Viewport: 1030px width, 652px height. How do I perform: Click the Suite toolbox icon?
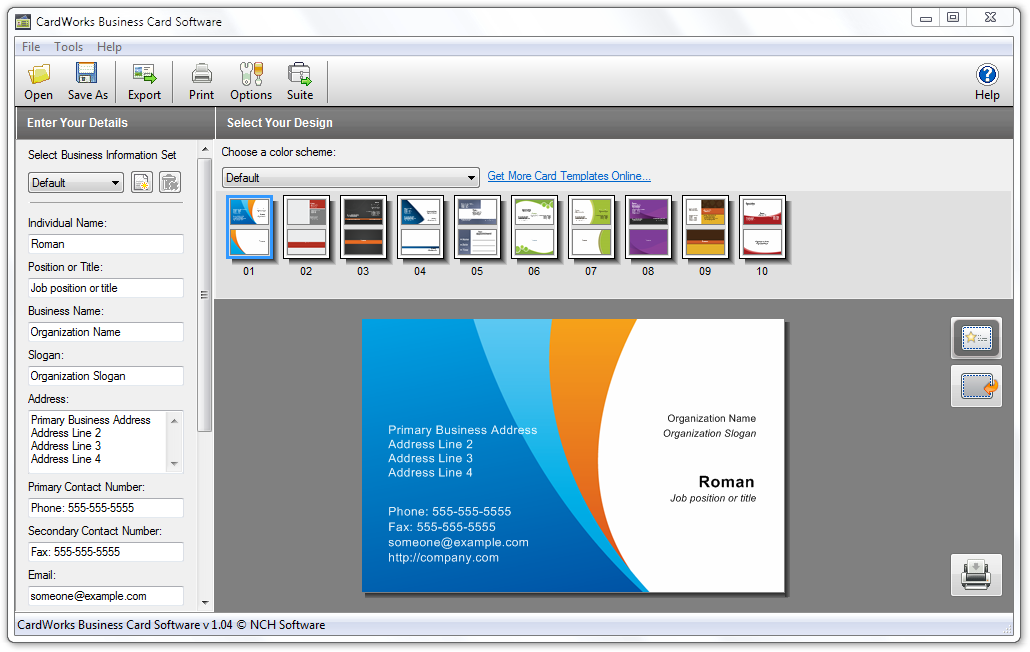pos(300,82)
